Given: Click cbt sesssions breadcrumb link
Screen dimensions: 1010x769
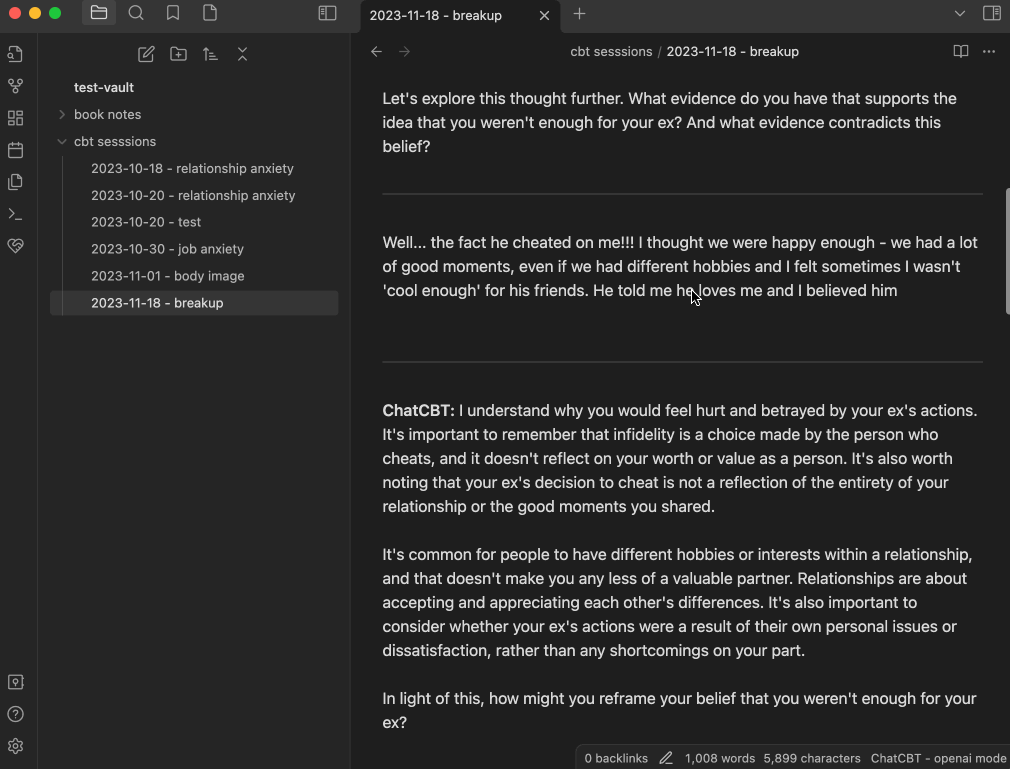Looking at the screenshot, I should coord(611,52).
